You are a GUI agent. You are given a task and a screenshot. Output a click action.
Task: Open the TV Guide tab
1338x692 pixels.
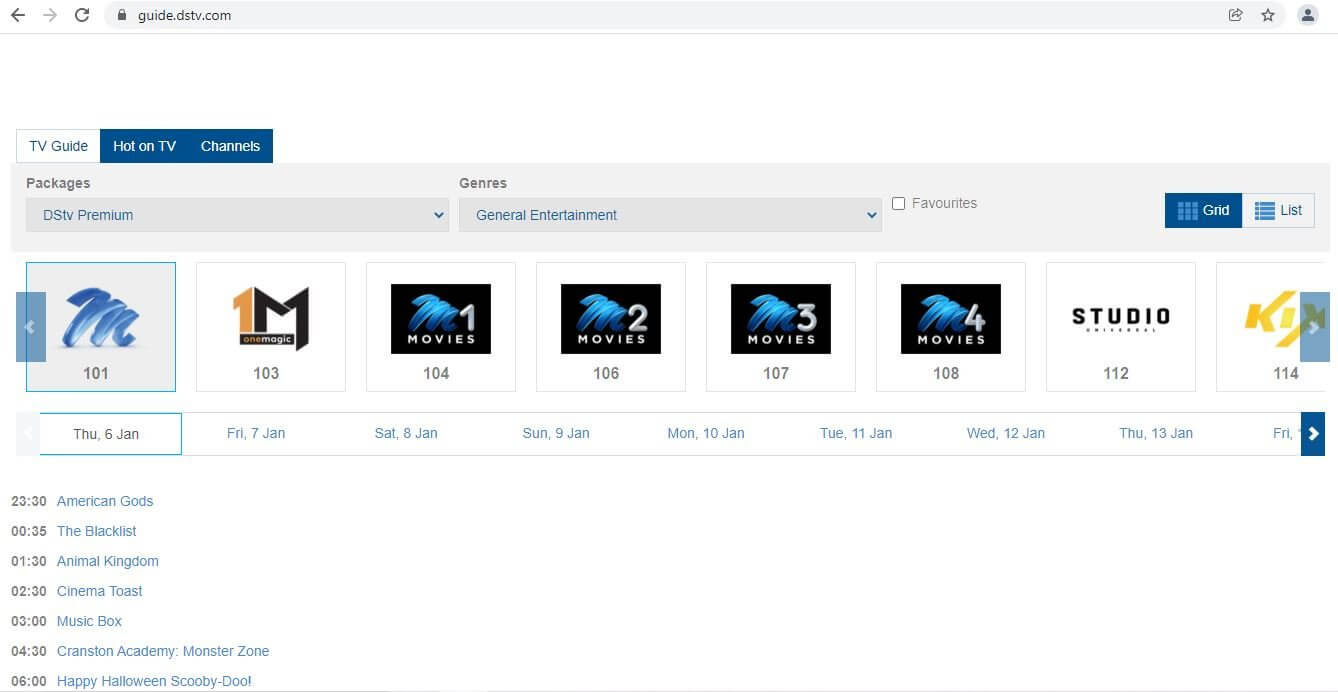click(58, 146)
